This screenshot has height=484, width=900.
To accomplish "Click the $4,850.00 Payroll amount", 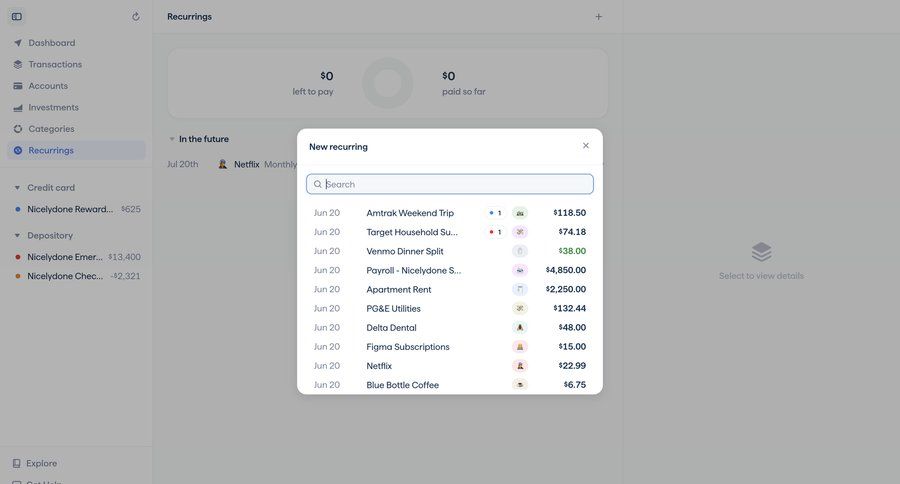I will pos(566,270).
